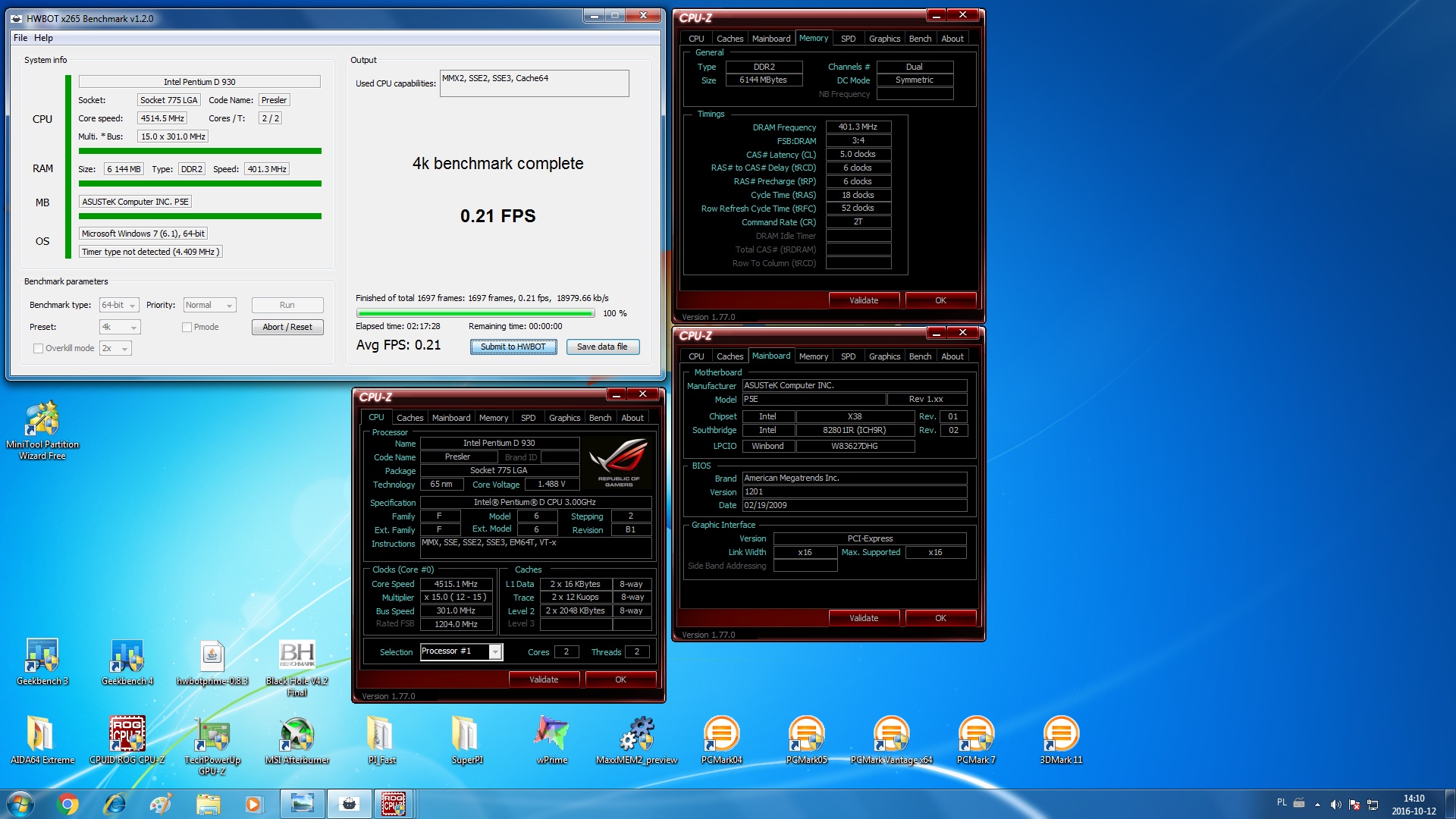Viewport: 1456px width, 819px height.
Task: Open BlackHole V4.2 Final desktop shortcut
Action: pyautogui.click(x=297, y=667)
